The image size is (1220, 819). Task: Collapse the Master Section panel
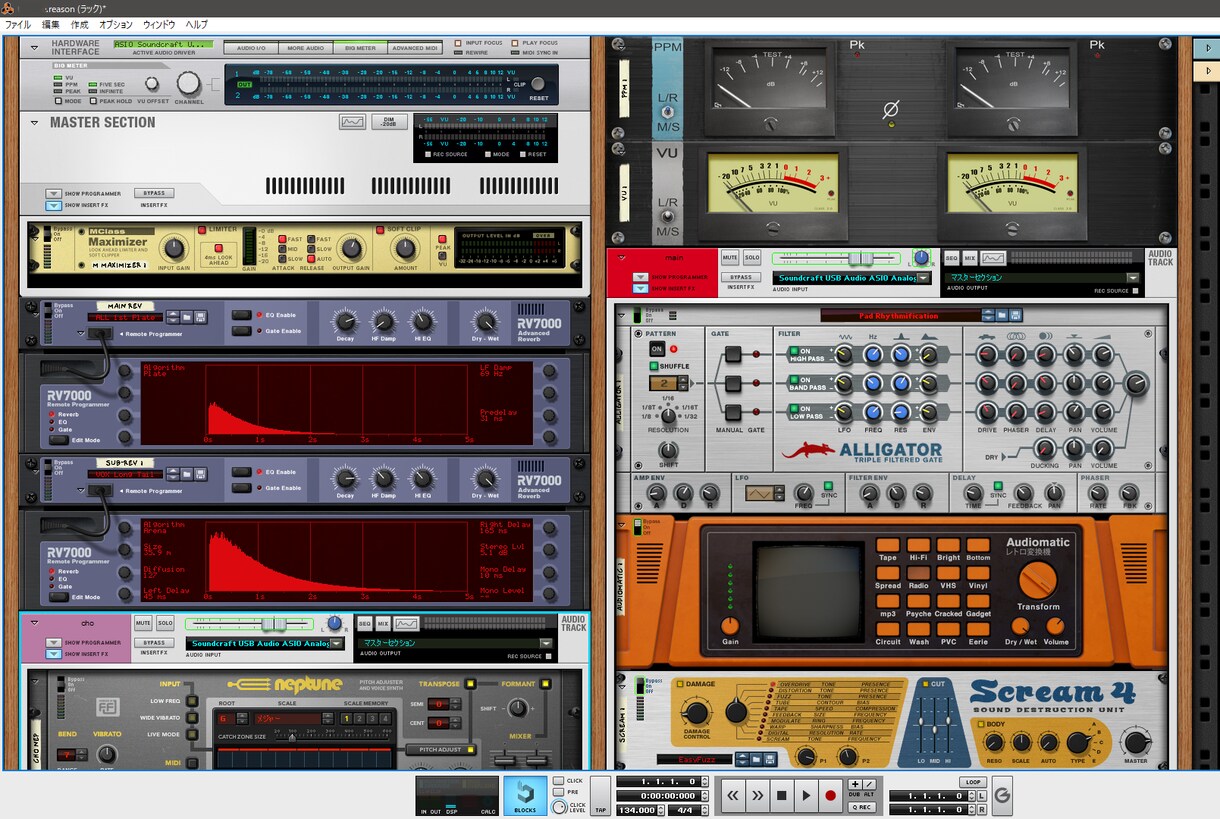[34, 123]
